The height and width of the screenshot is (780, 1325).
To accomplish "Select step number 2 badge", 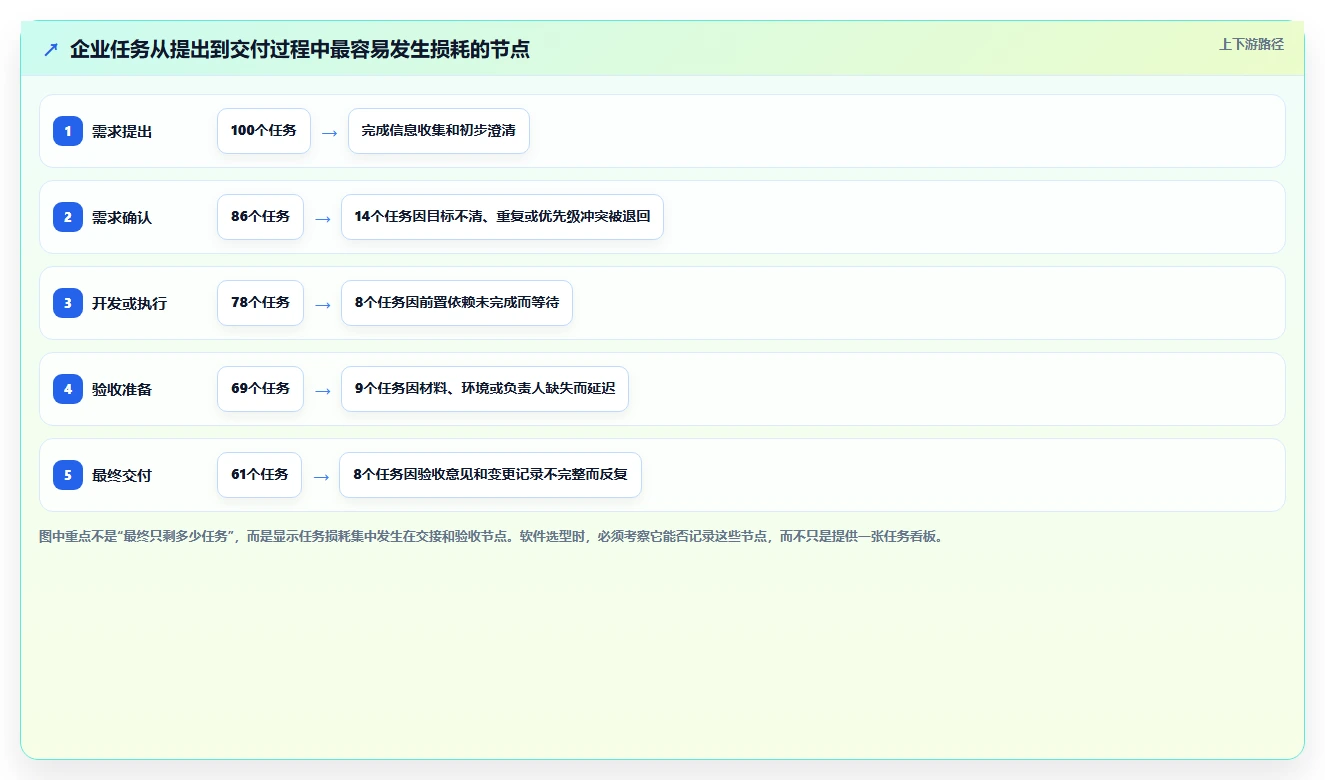I will [68, 217].
